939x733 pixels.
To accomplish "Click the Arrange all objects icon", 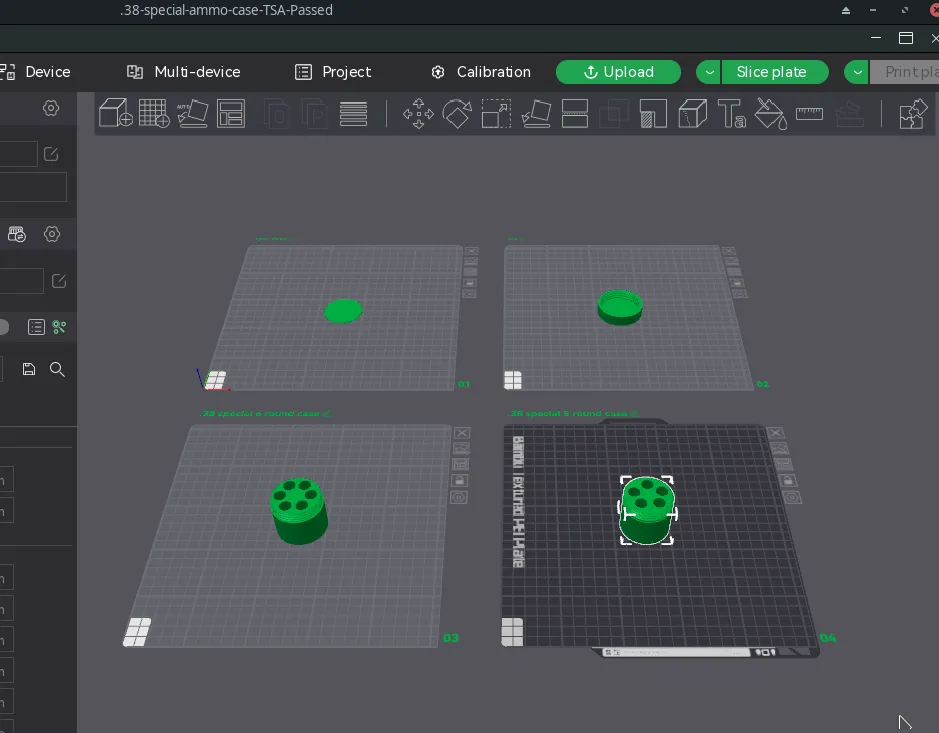I will click(x=231, y=113).
